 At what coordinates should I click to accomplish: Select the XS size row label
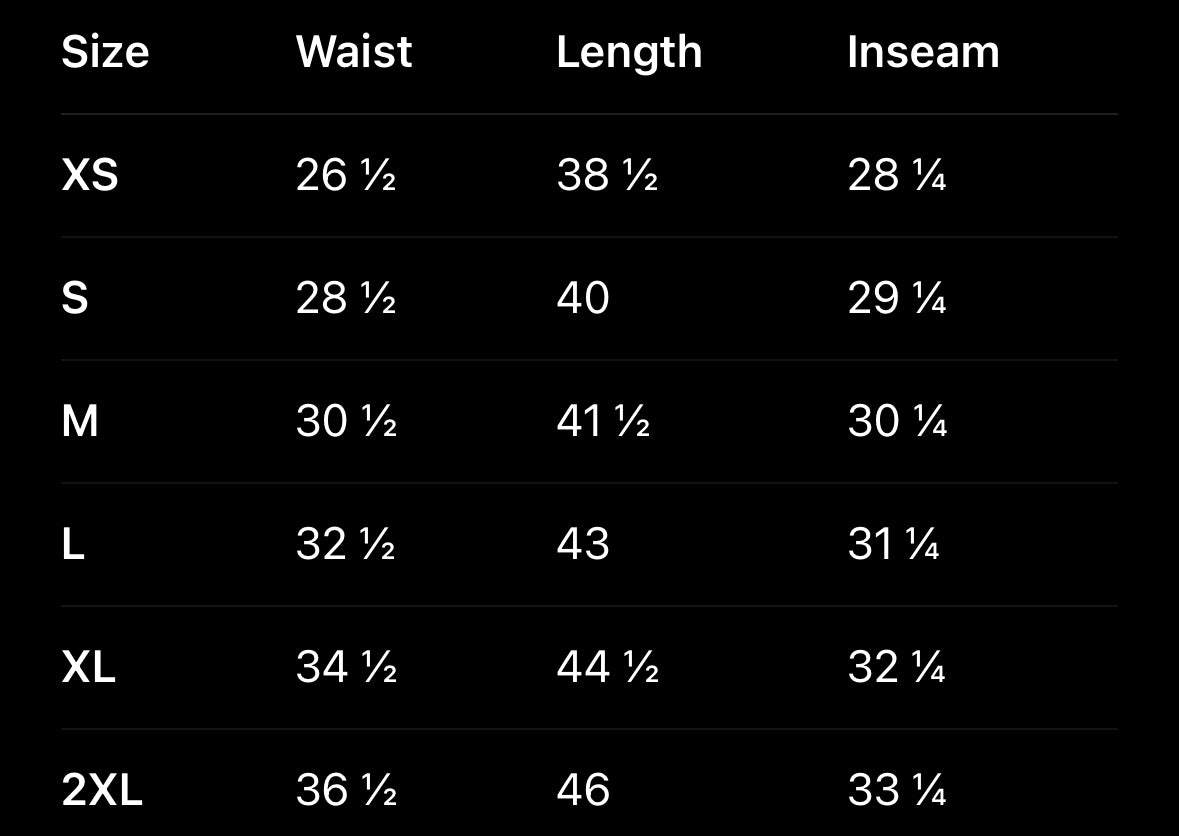[90, 176]
